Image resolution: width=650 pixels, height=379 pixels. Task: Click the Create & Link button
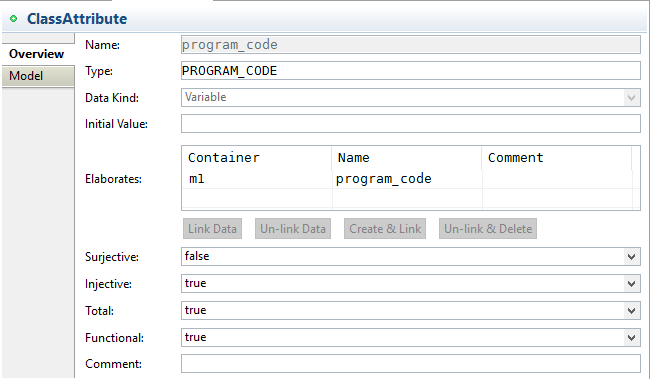[x=385, y=229]
